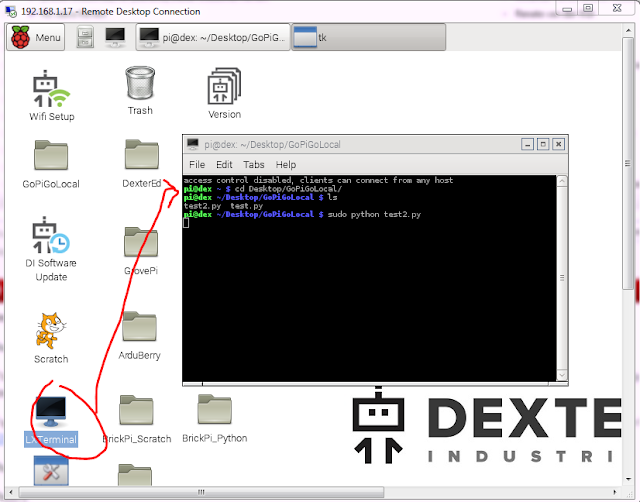The height and width of the screenshot is (502, 640).
Task: Click the Remote Desktop scroll-down arrow
Action: pos(628,479)
